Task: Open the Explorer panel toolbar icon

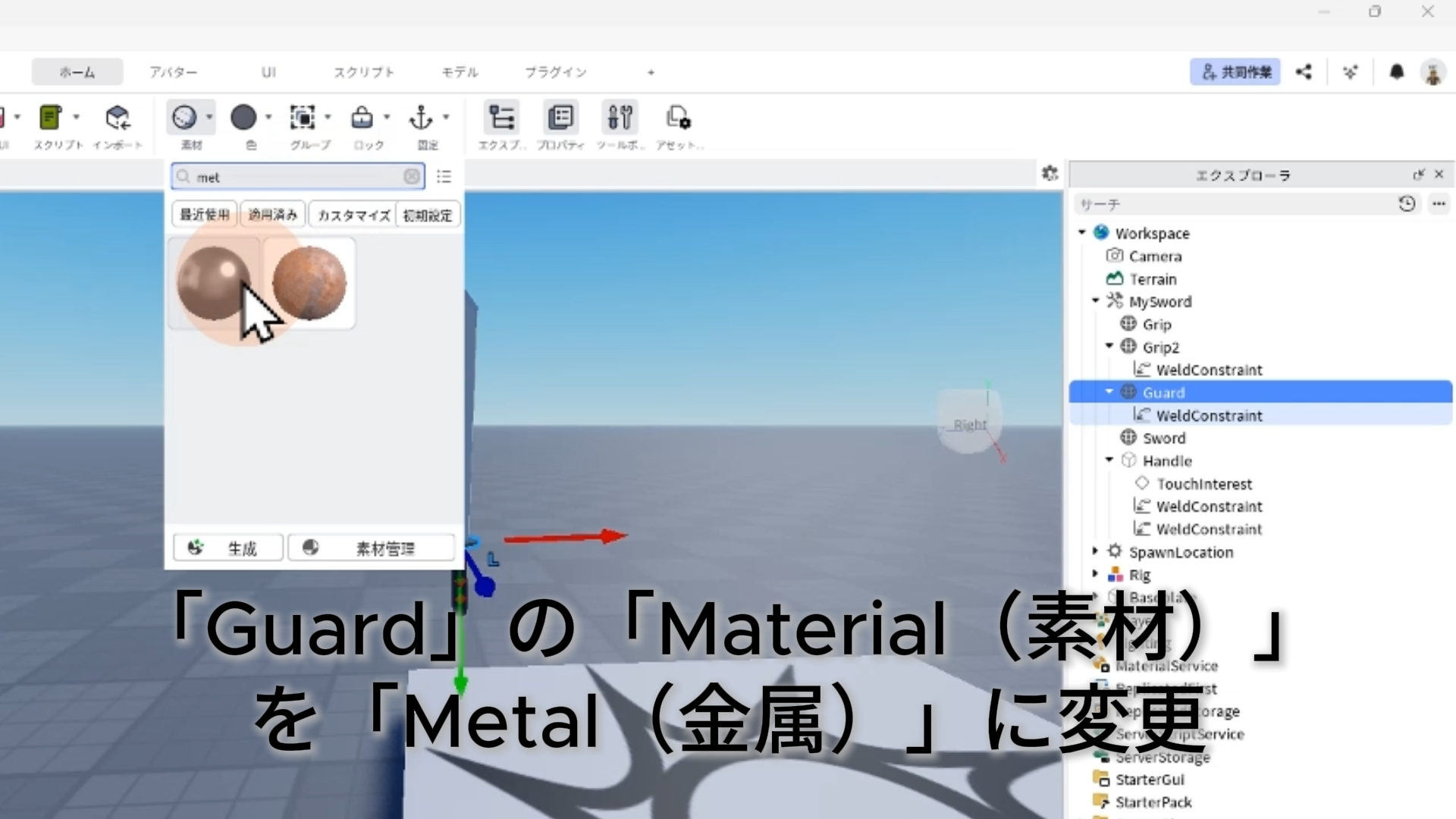Action: [x=501, y=118]
